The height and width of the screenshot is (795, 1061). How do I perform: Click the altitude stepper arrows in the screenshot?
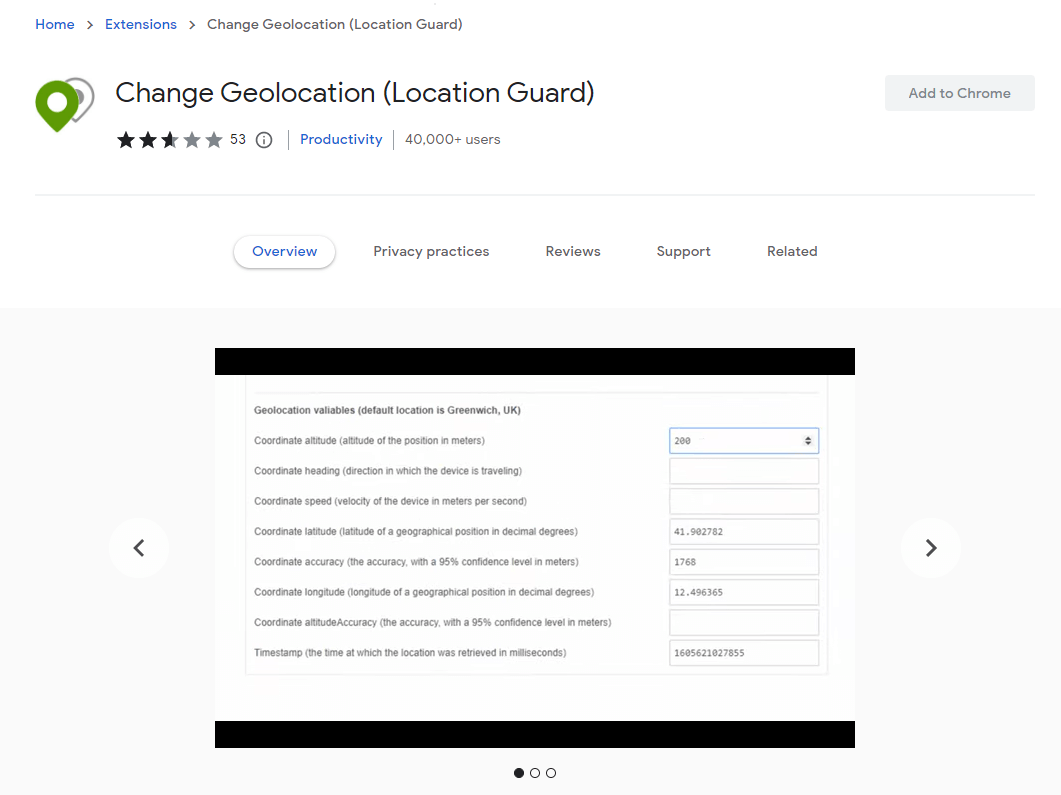[808, 441]
